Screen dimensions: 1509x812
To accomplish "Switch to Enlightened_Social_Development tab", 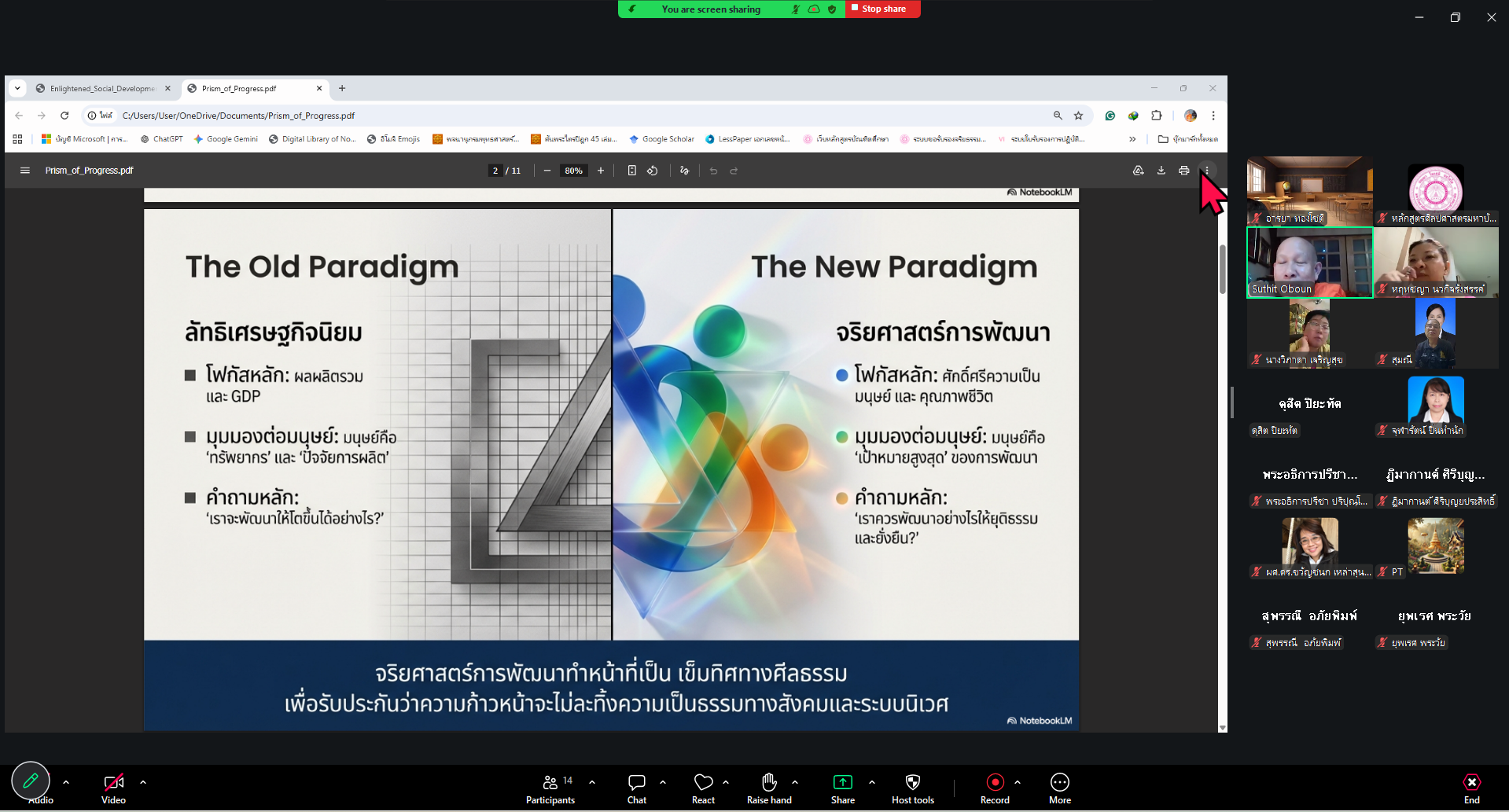I will [102, 89].
